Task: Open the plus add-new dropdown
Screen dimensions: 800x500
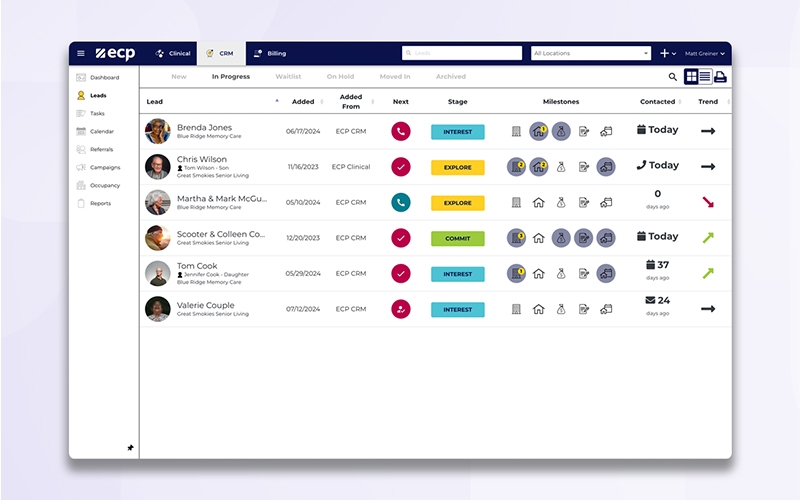Action: [668, 53]
